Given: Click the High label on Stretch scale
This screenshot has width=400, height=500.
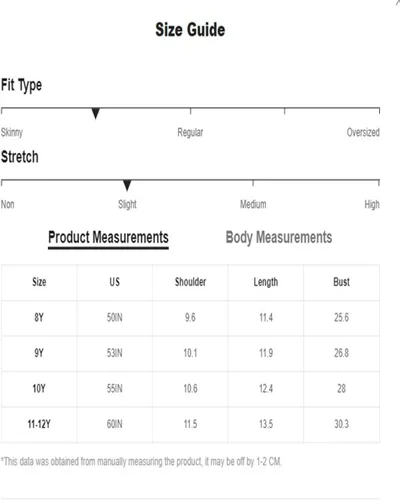Looking at the screenshot, I should (372, 204).
